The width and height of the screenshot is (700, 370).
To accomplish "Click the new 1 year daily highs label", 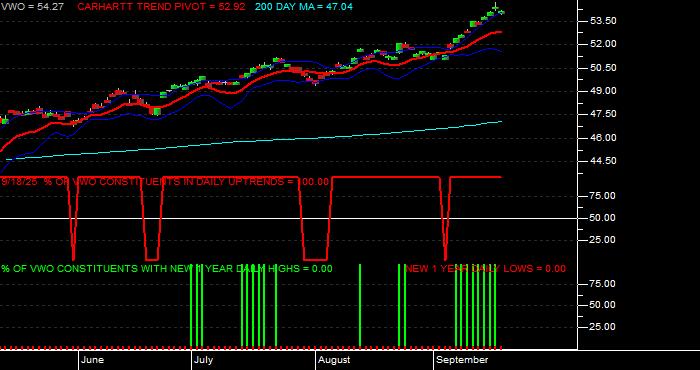I will [167, 269].
